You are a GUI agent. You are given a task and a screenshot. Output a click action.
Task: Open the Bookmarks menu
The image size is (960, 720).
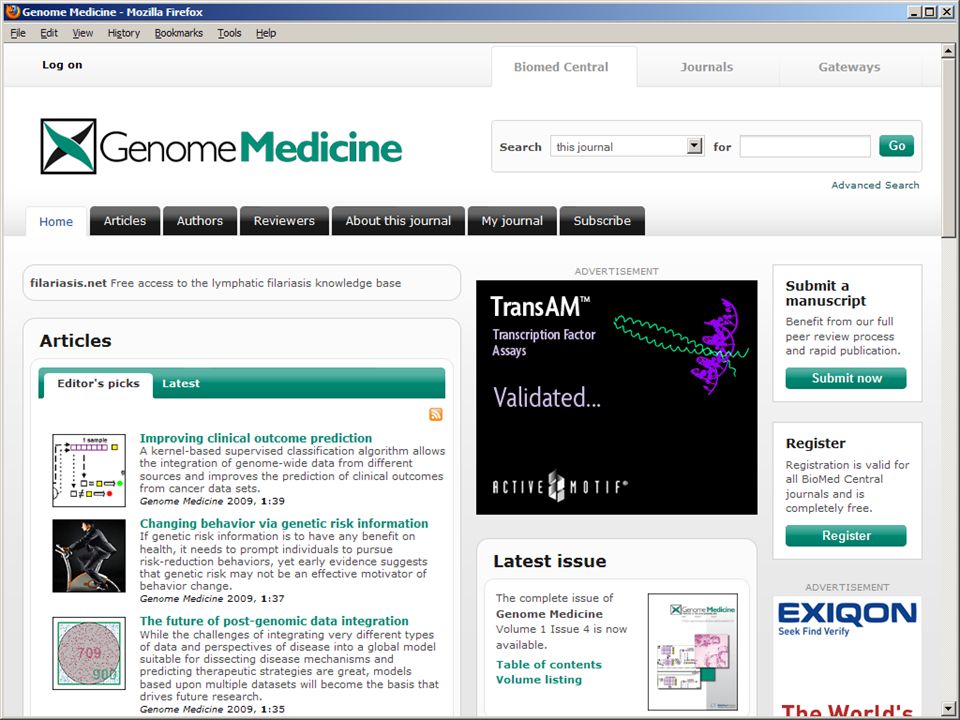tap(178, 33)
